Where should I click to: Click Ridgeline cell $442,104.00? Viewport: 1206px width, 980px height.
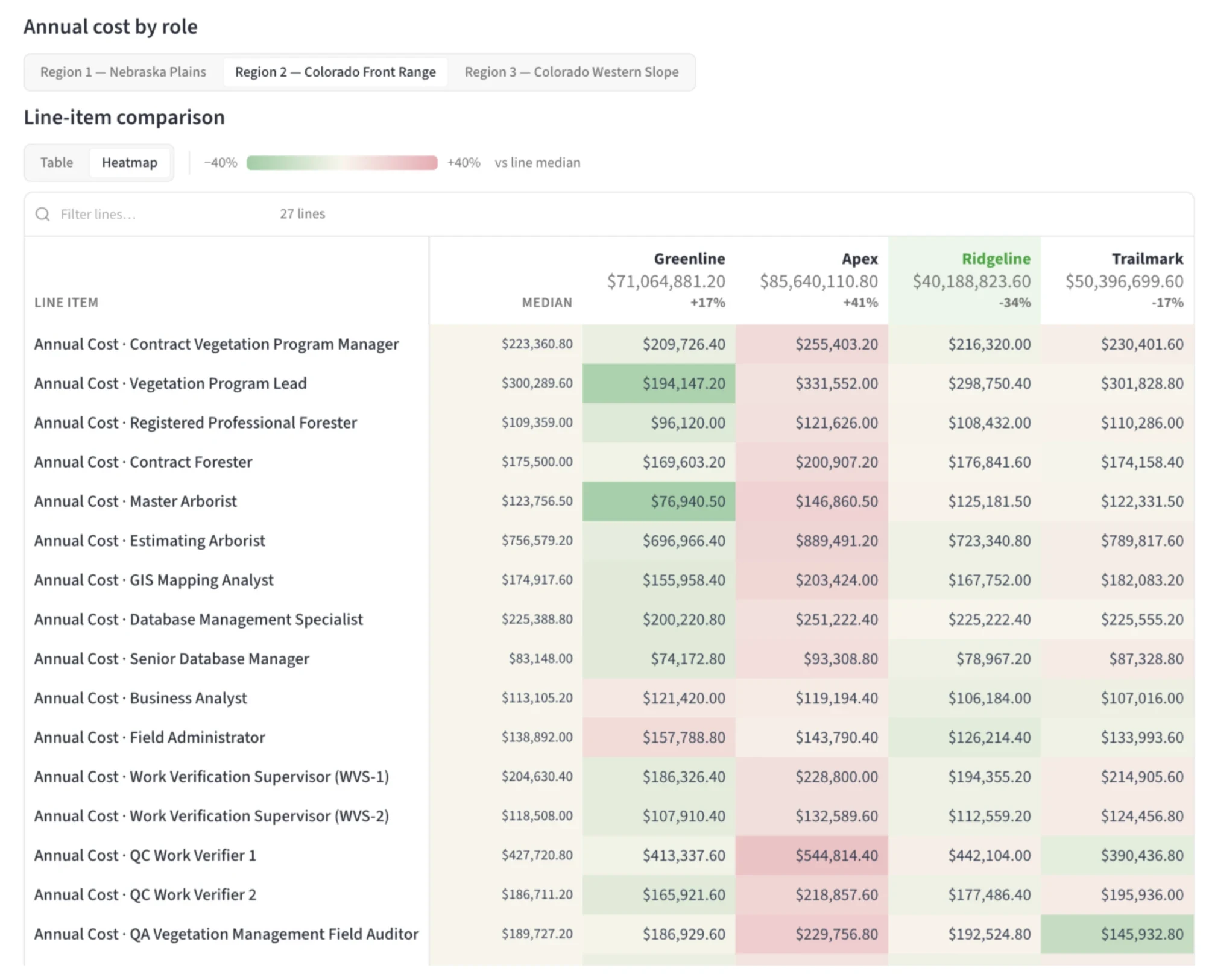tap(965, 855)
